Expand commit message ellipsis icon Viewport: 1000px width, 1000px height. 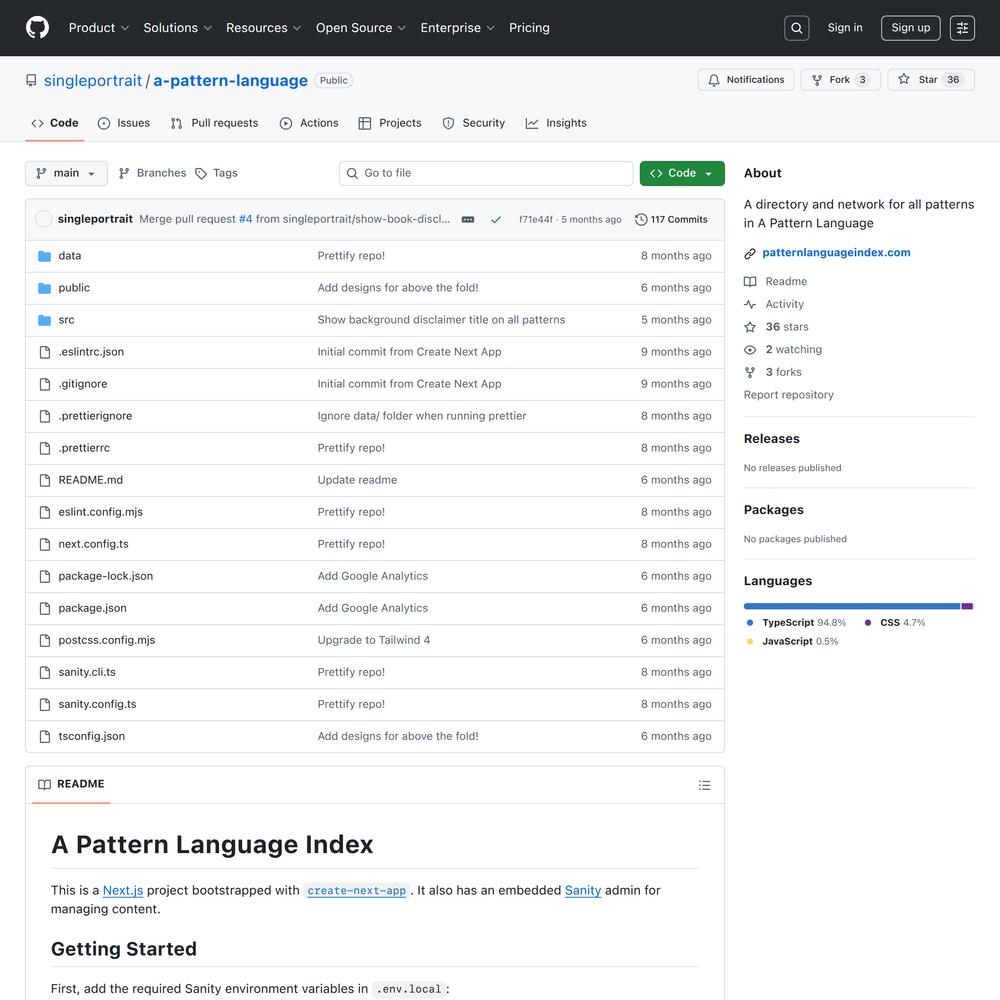468,220
